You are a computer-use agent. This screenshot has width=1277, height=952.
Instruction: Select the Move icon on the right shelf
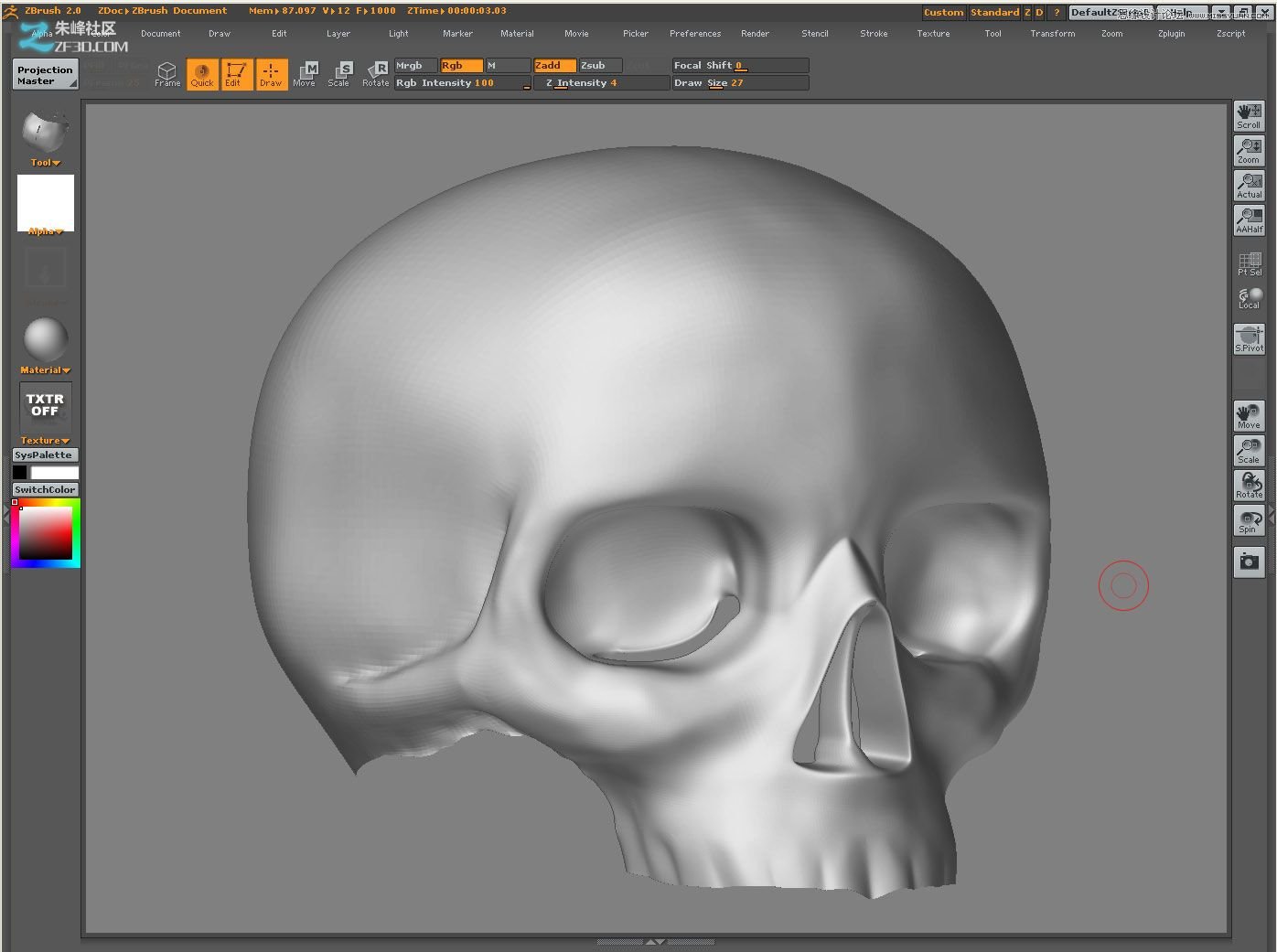point(1248,416)
